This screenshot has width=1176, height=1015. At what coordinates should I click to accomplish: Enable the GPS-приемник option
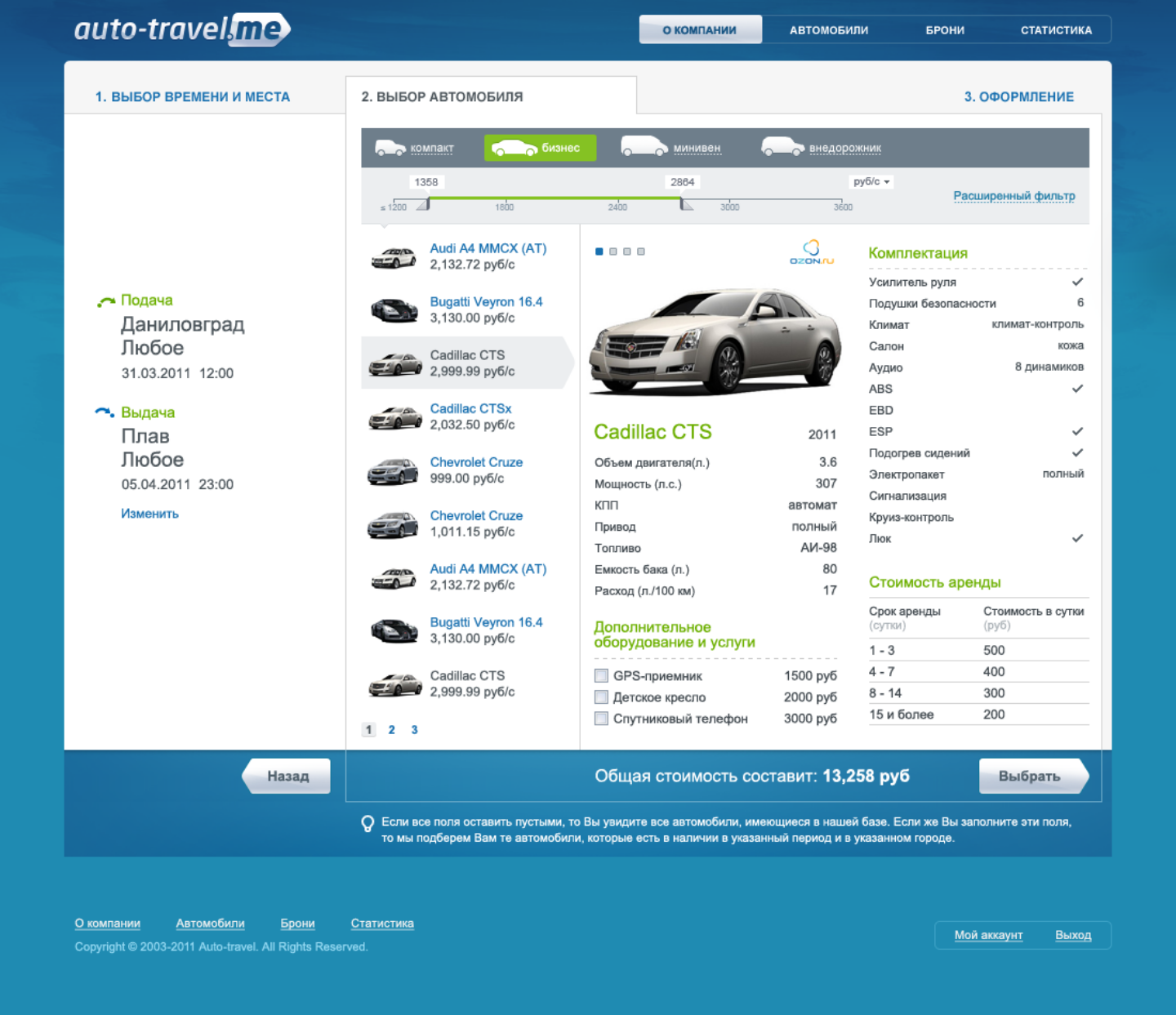point(601,675)
